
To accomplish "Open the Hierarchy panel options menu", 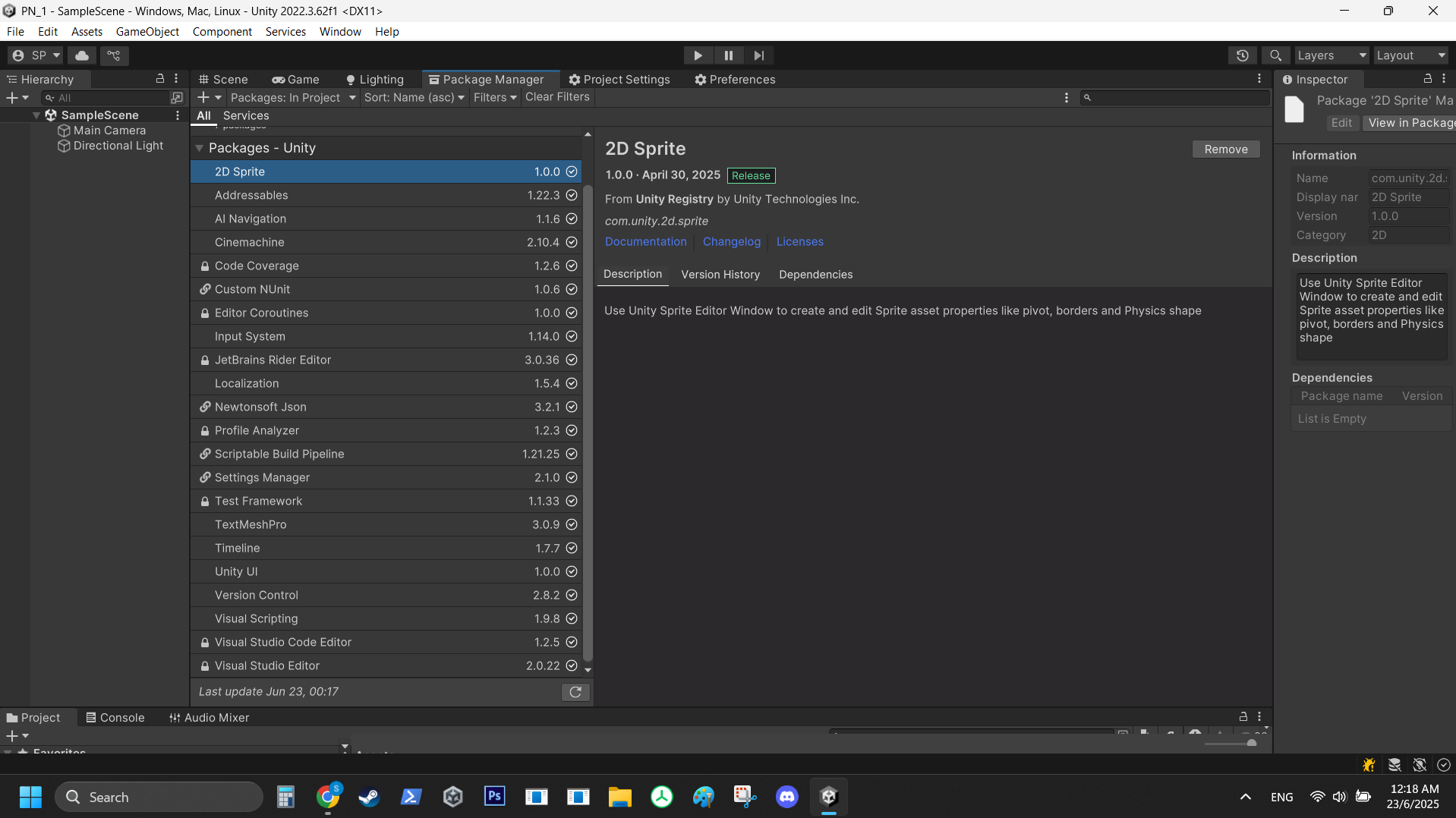I will point(176,79).
